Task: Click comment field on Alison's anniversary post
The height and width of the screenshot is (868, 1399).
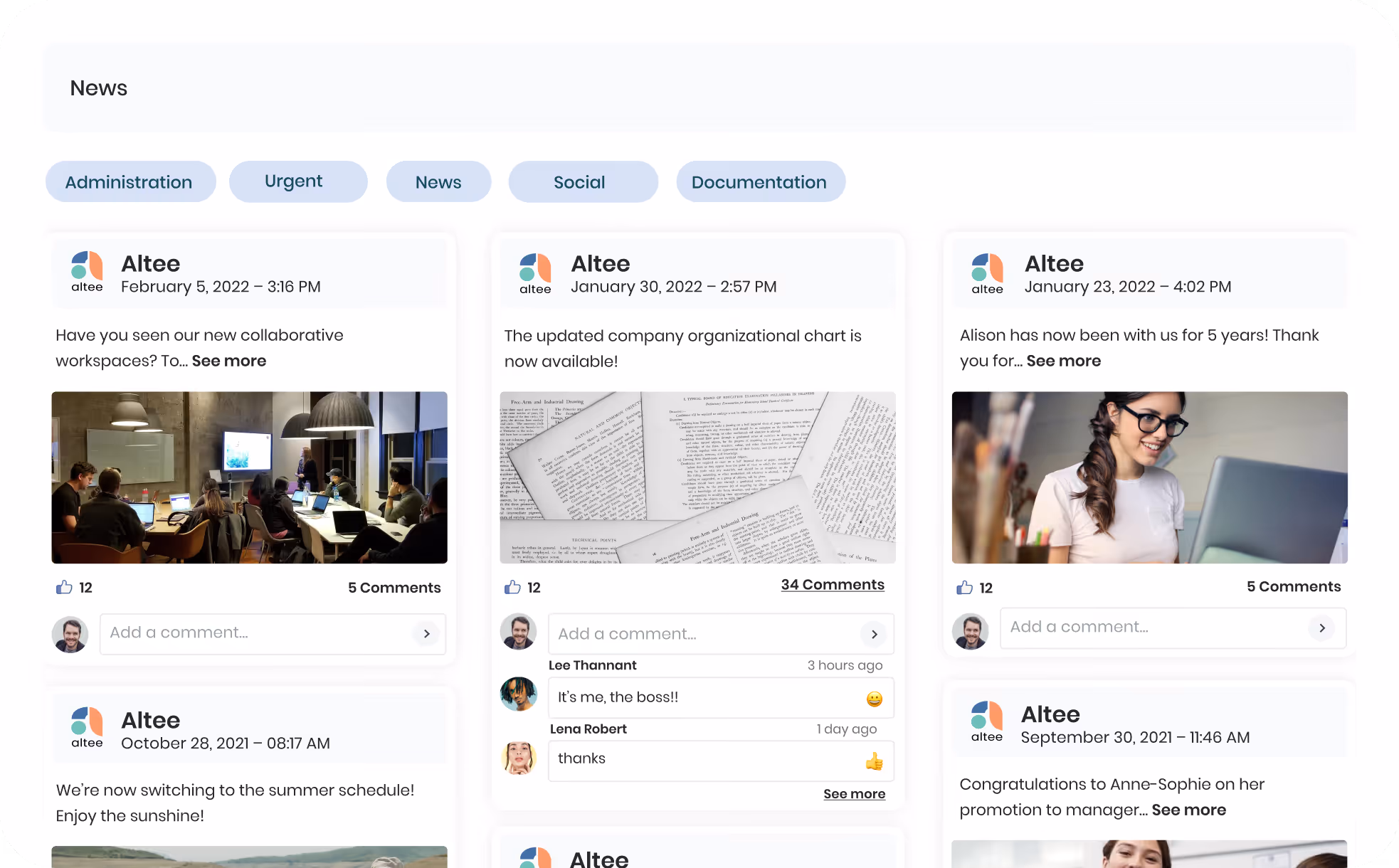Action: tap(1173, 628)
